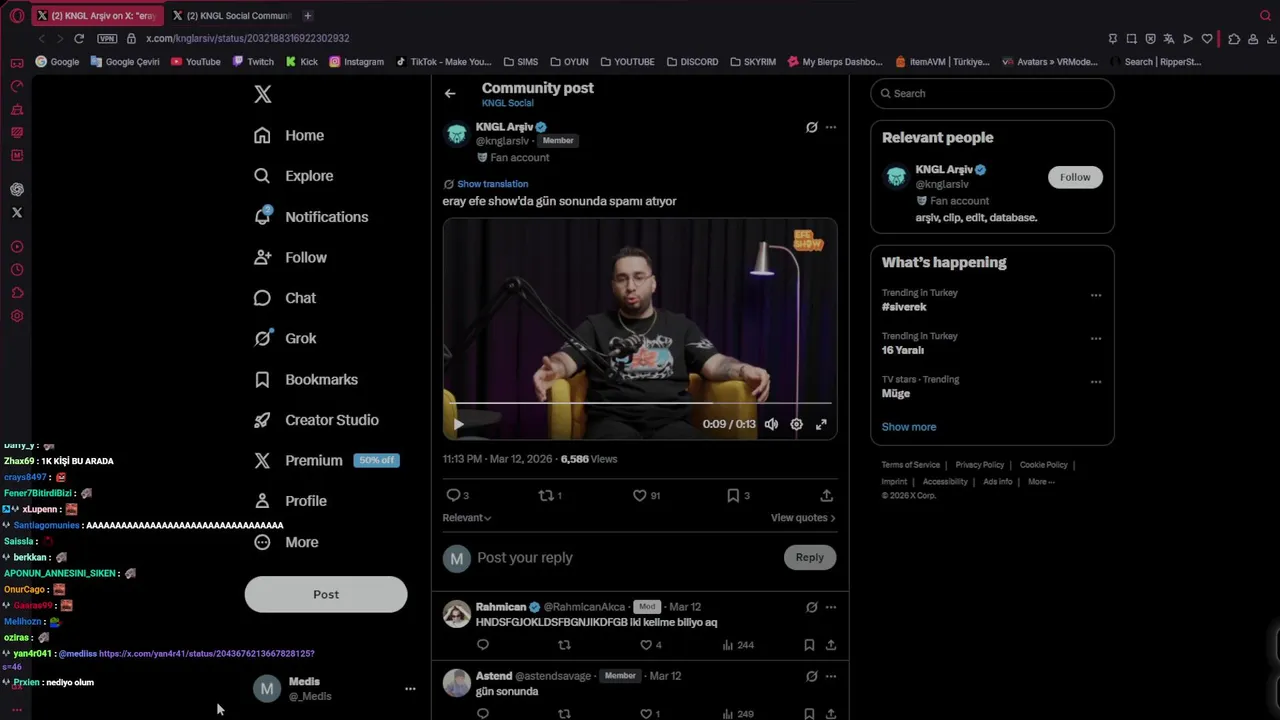
Task: Open sidebar Settings gear
Action: pos(17,316)
